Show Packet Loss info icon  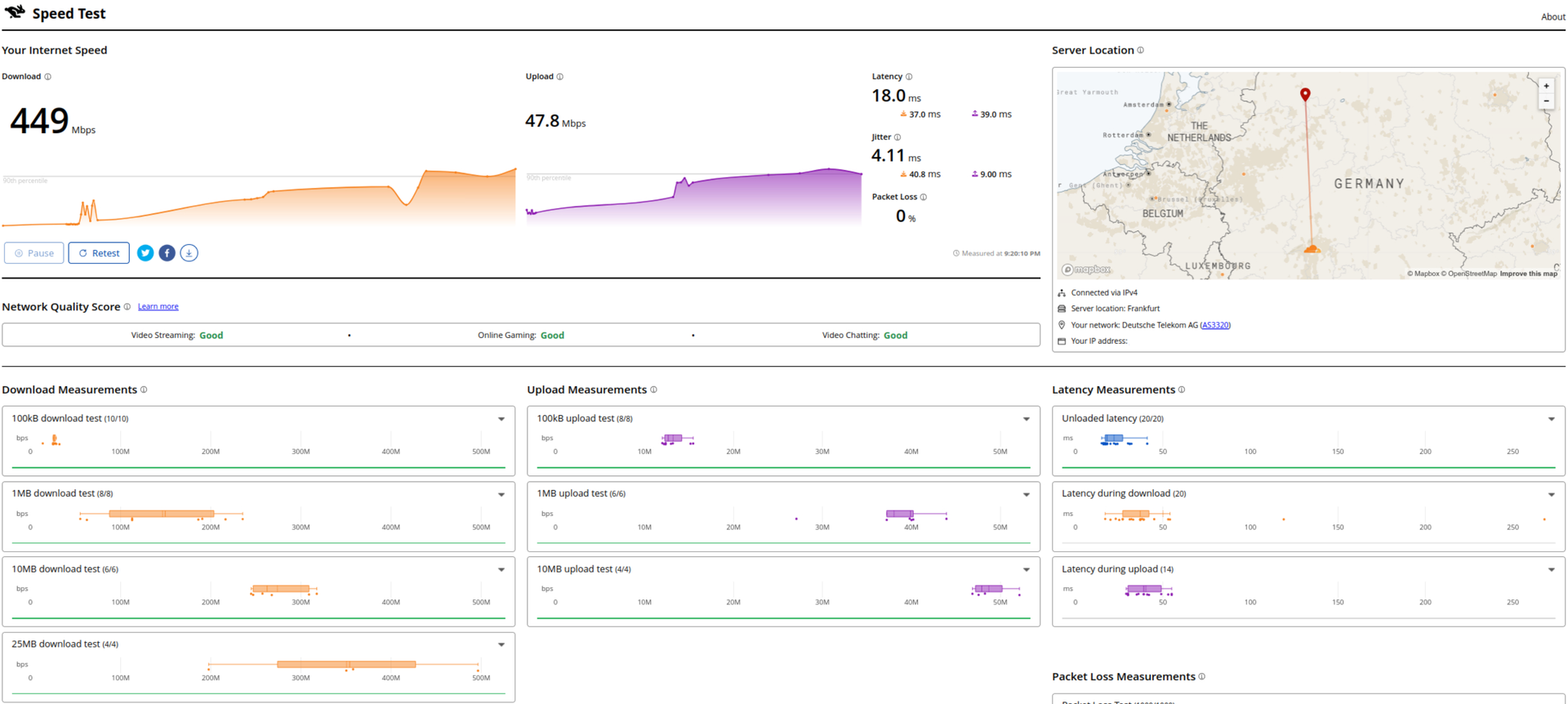pos(923,197)
